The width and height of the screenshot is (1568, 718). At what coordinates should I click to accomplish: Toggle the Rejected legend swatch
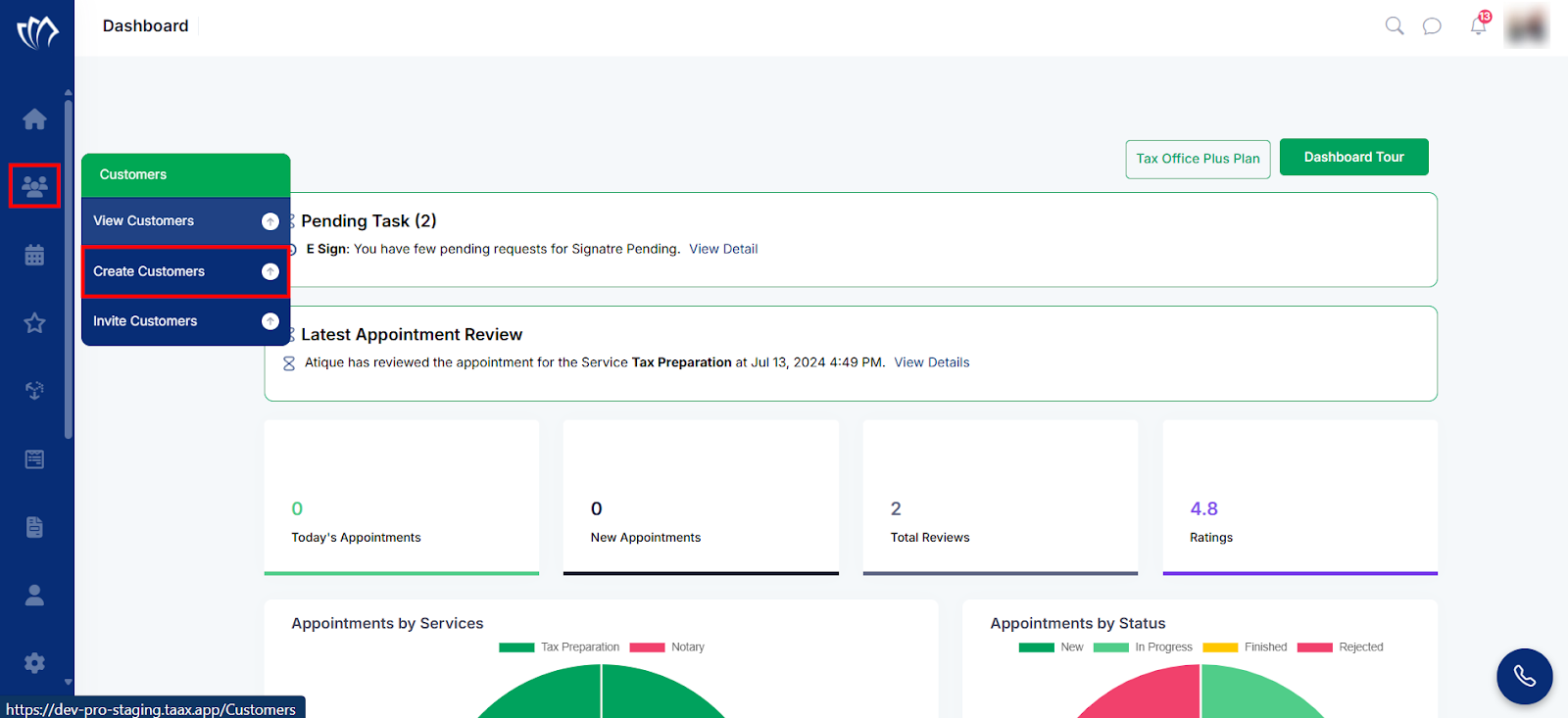[1314, 647]
